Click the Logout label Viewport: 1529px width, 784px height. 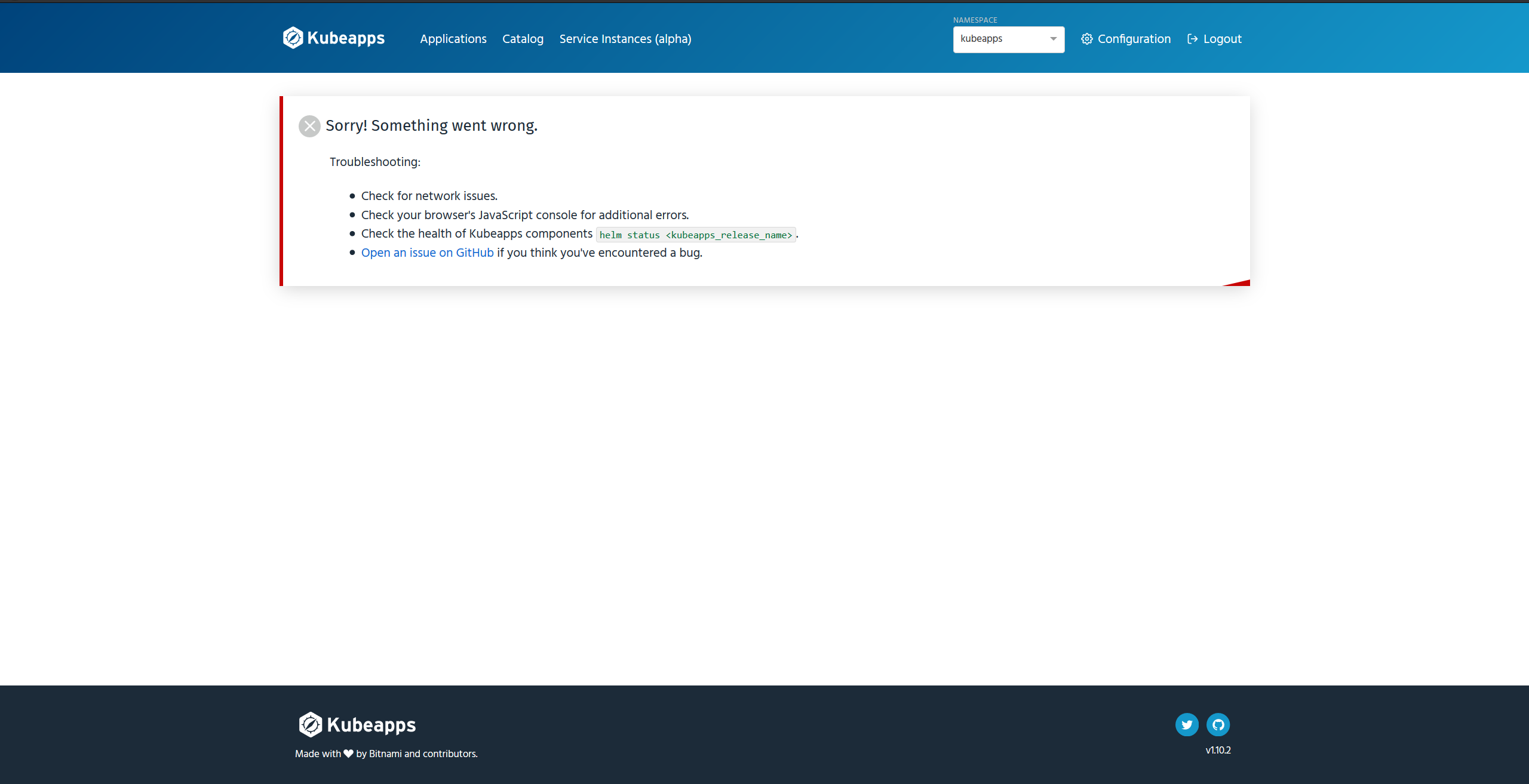(x=1222, y=38)
